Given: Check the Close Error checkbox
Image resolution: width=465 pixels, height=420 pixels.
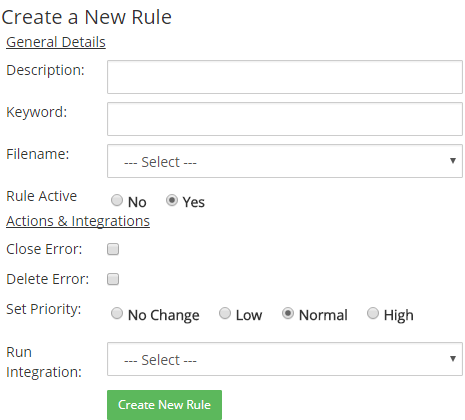Looking at the screenshot, I should pyautogui.click(x=113, y=249).
